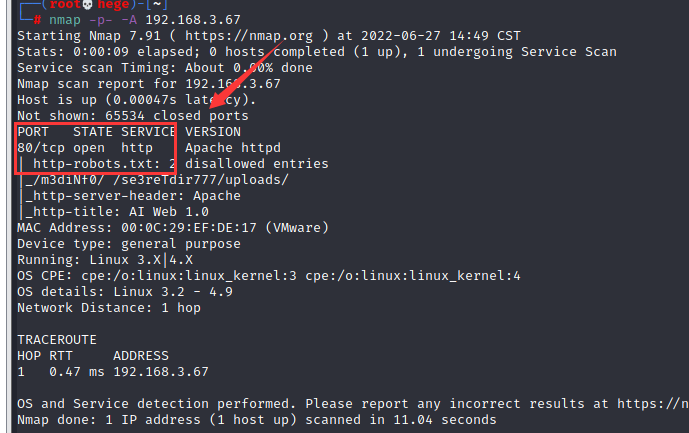Click the skull icon in the prompt
Viewport: 689px width, 433px height.
[x=88, y=5]
